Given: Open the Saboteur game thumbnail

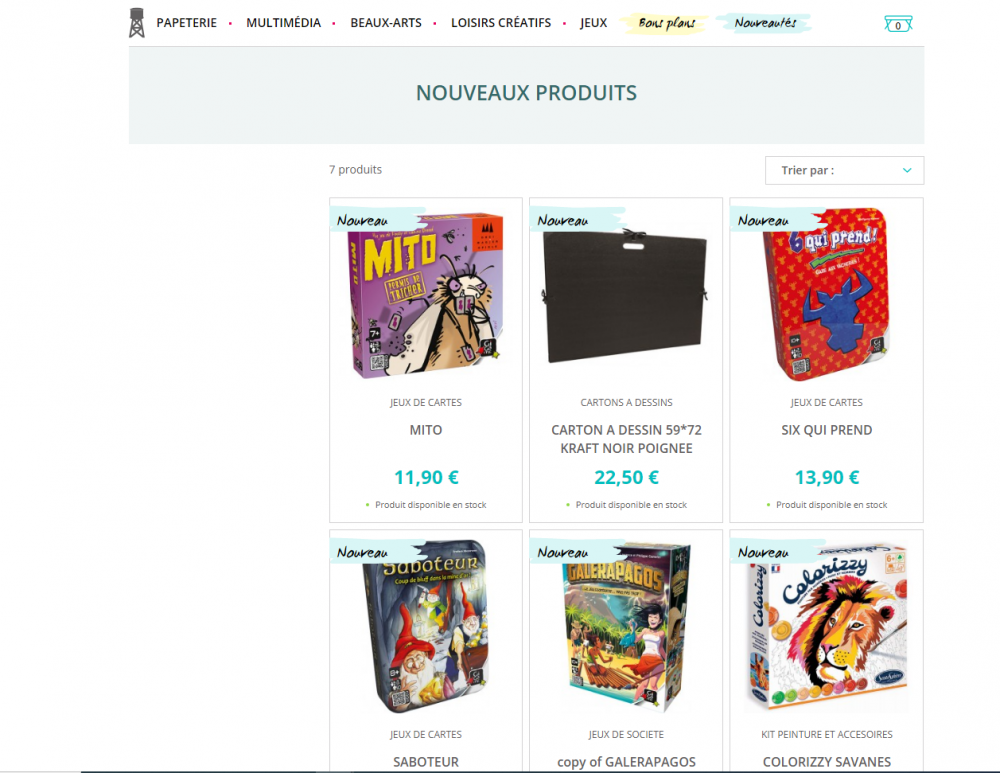Looking at the screenshot, I should [425, 626].
